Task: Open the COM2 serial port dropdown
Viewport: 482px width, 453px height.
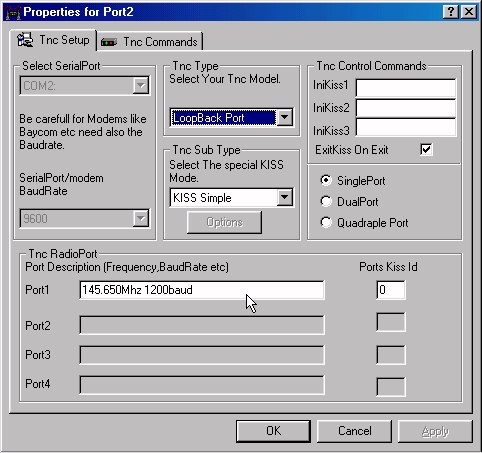Action: coord(141,86)
